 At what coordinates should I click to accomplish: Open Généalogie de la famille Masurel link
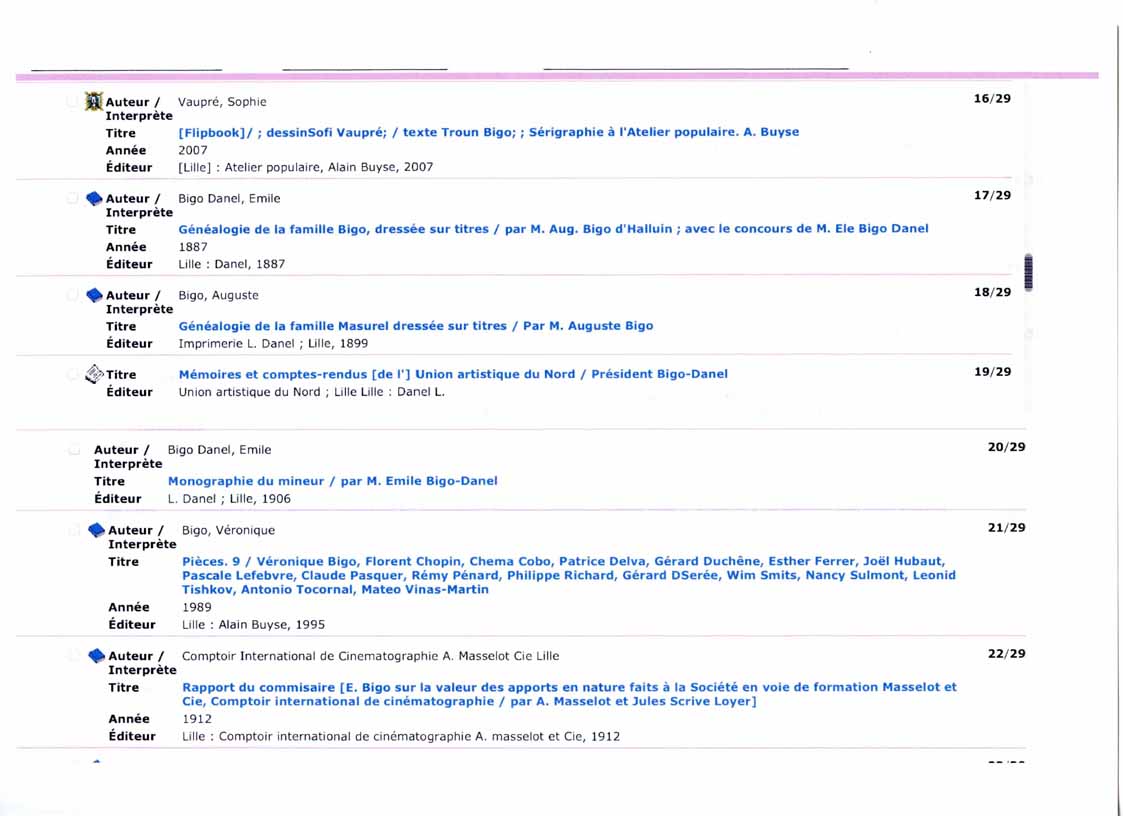pyautogui.click(x=415, y=325)
